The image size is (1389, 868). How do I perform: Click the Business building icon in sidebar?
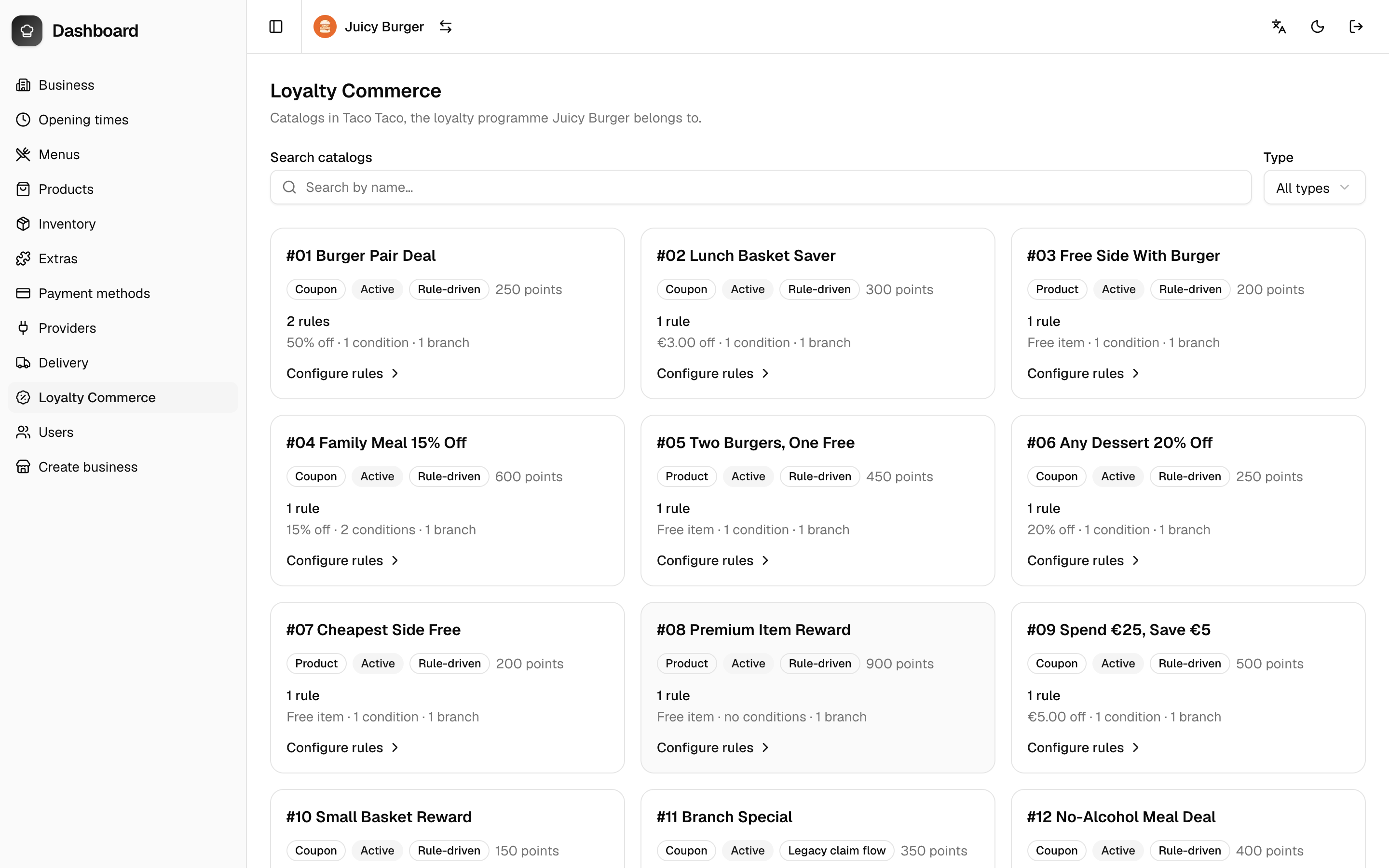pyautogui.click(x=23, y=85)
